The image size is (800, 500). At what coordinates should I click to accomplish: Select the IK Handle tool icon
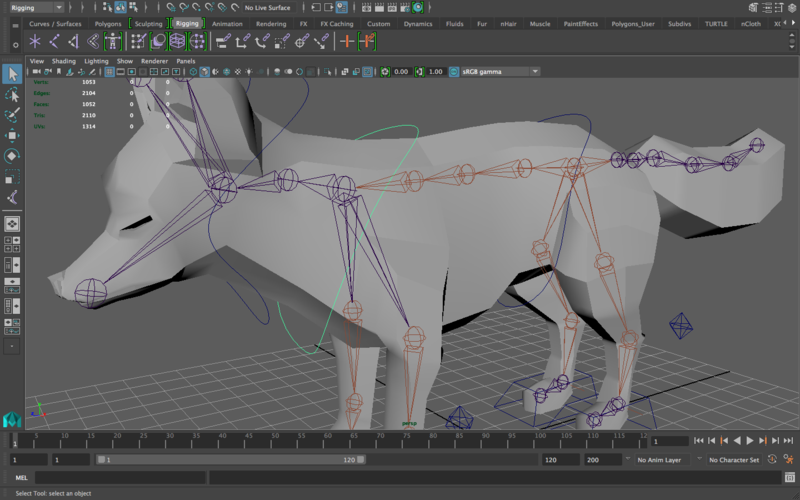click(x=73, y=41)
